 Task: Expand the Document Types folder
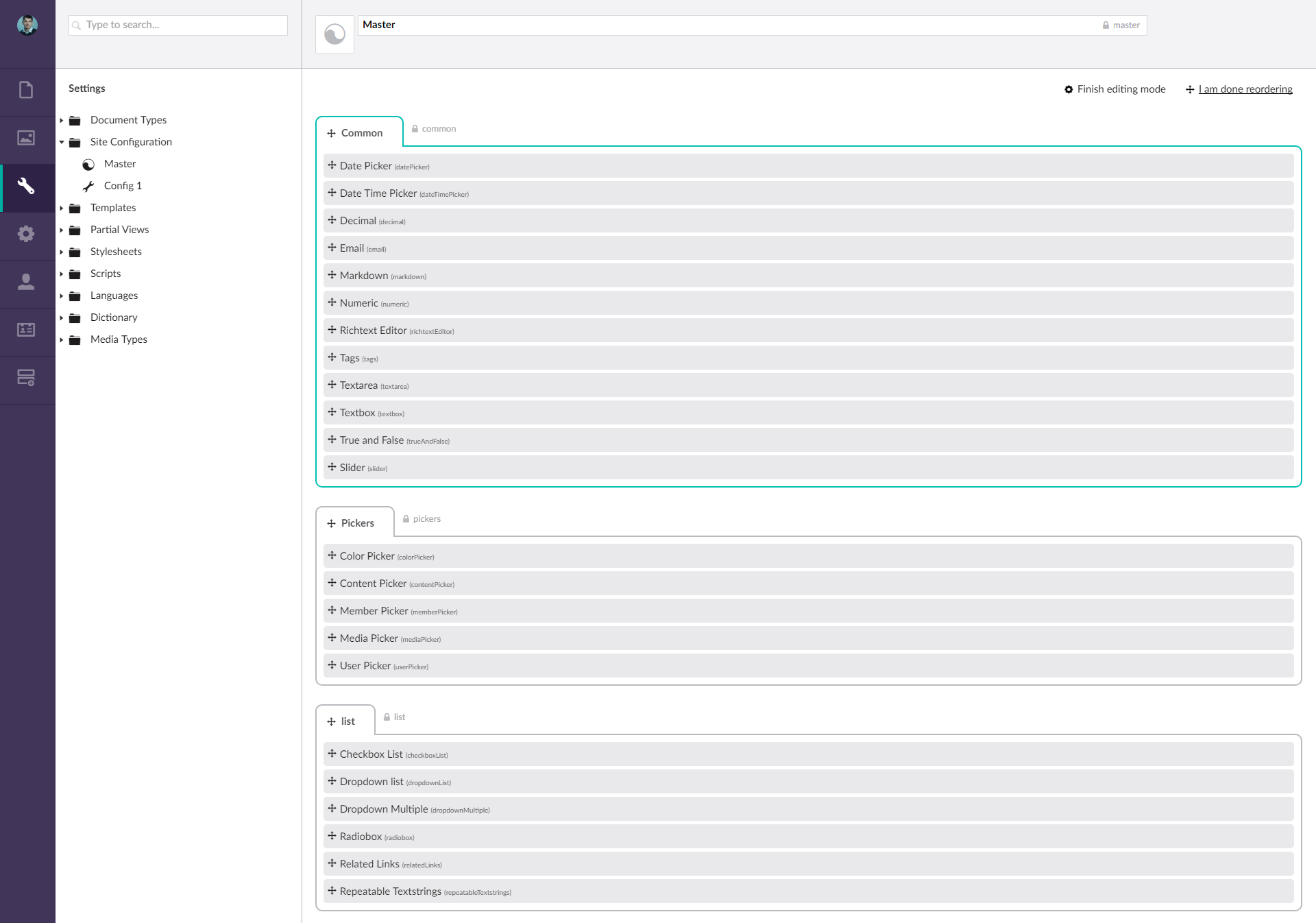pyautogui.click(x=61, y=120)
